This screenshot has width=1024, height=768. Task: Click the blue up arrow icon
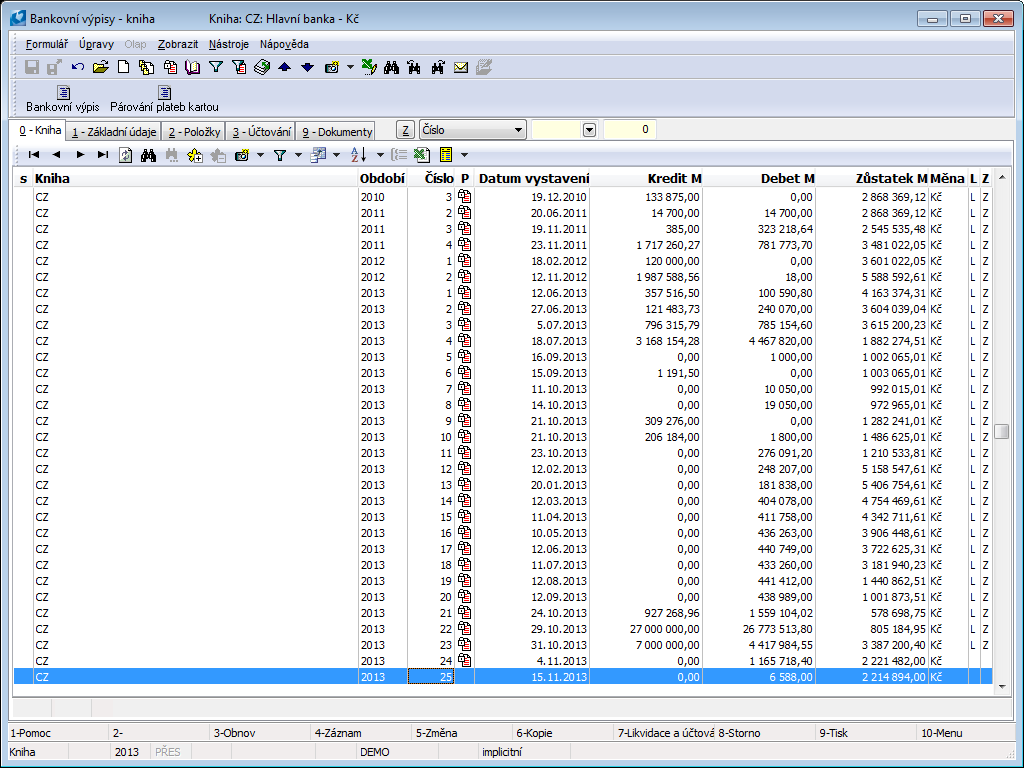[x=284, y=67]
